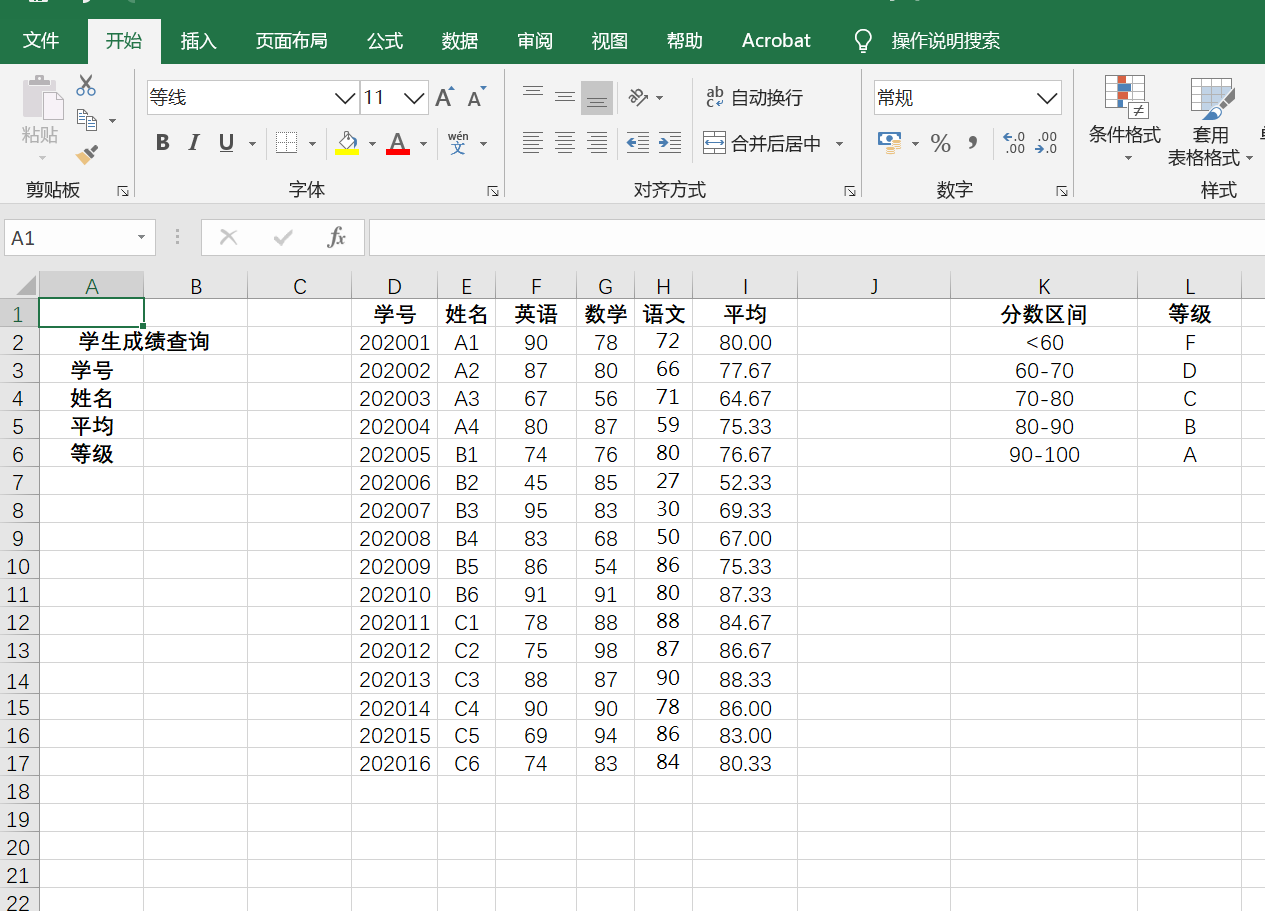1265x911 pixels.
Task: Click the text orientation icon
Action: coord(638,97)
